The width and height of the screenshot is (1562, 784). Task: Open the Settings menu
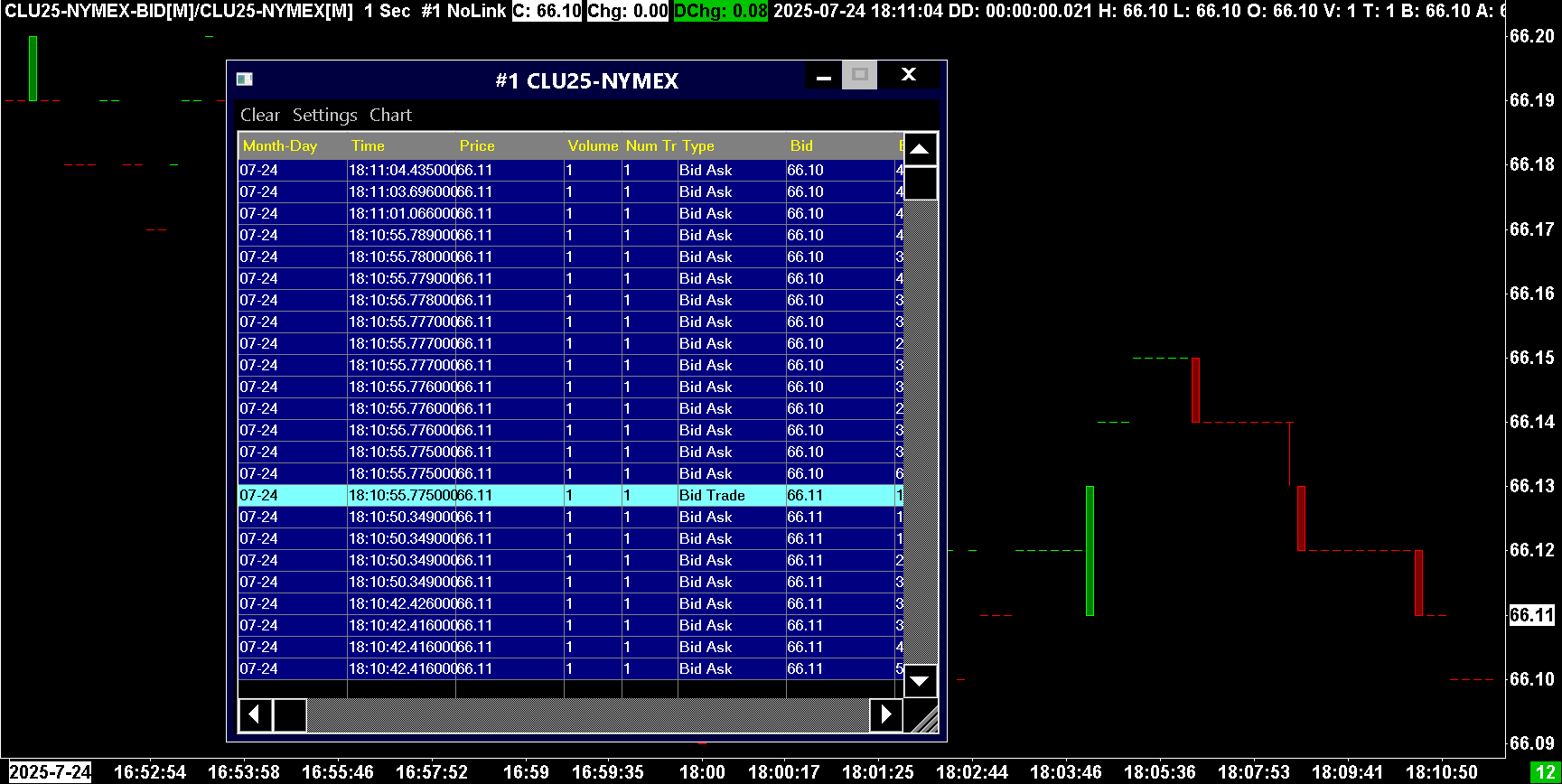(325, 116)
